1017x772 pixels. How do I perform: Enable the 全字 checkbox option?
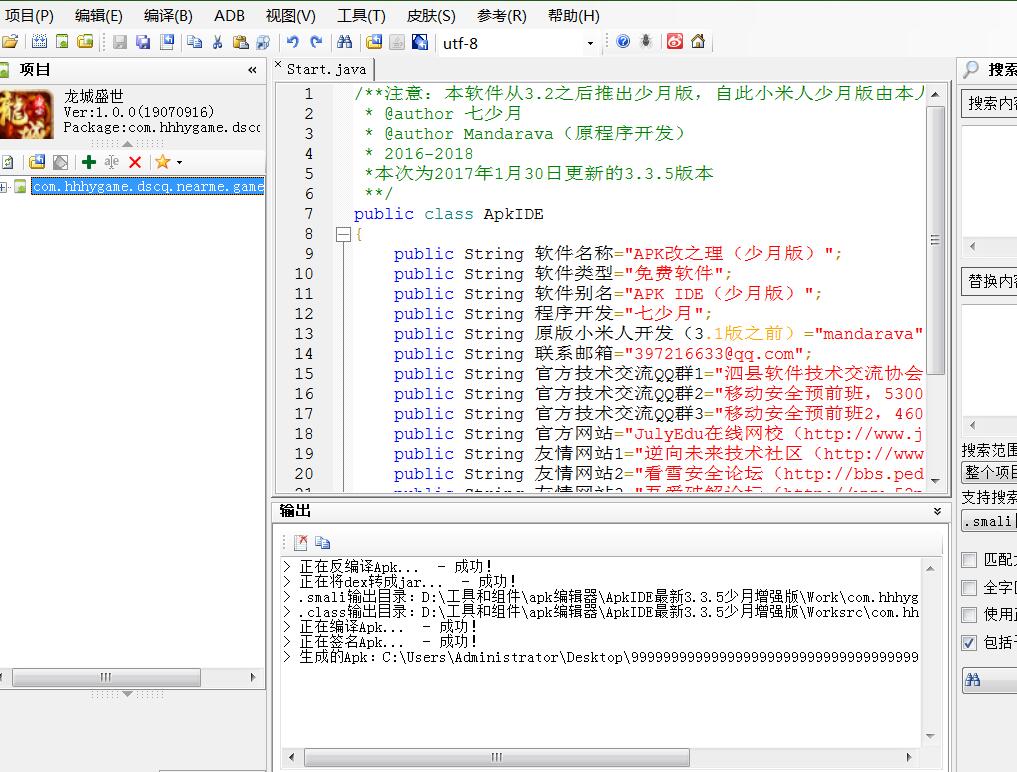coord(969,588)
